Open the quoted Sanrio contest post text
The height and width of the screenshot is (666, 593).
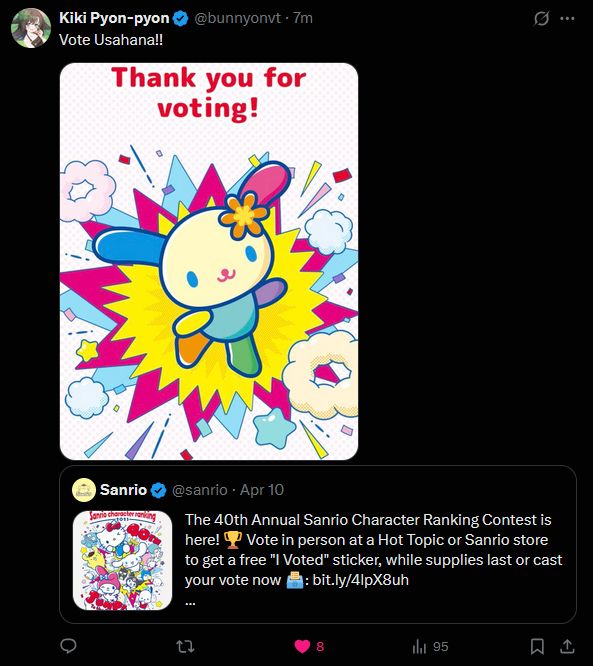tap(373, 550)
